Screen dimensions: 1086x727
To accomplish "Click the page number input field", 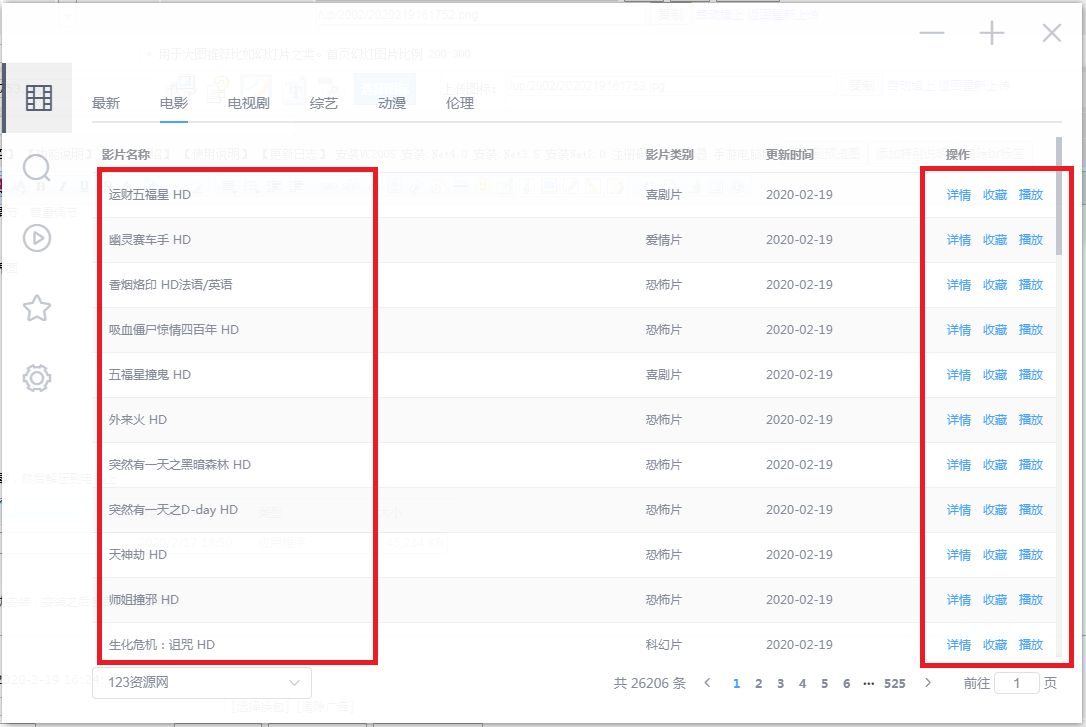I will 1017,683.
